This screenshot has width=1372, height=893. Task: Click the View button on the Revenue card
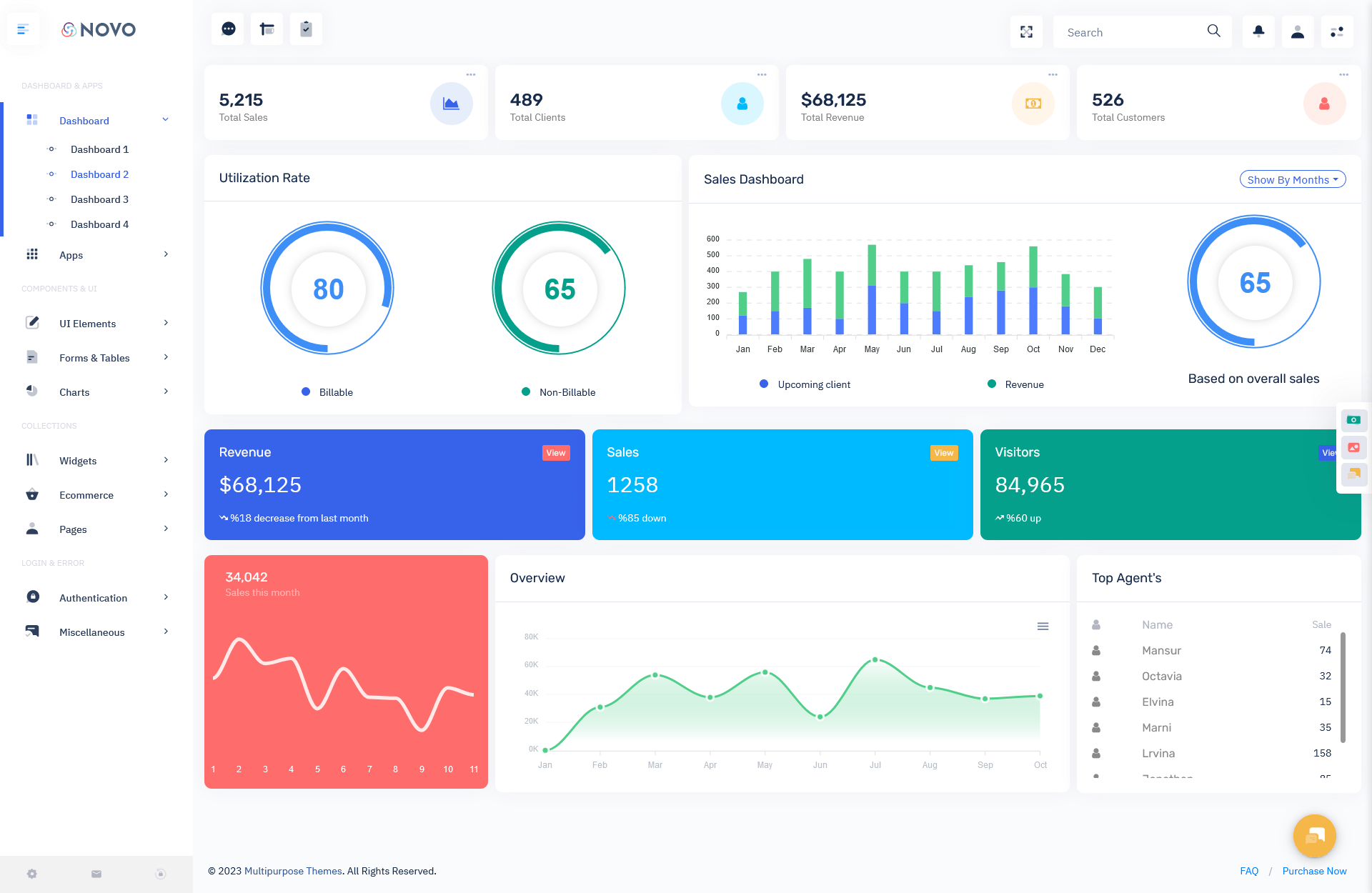(556, 452)
